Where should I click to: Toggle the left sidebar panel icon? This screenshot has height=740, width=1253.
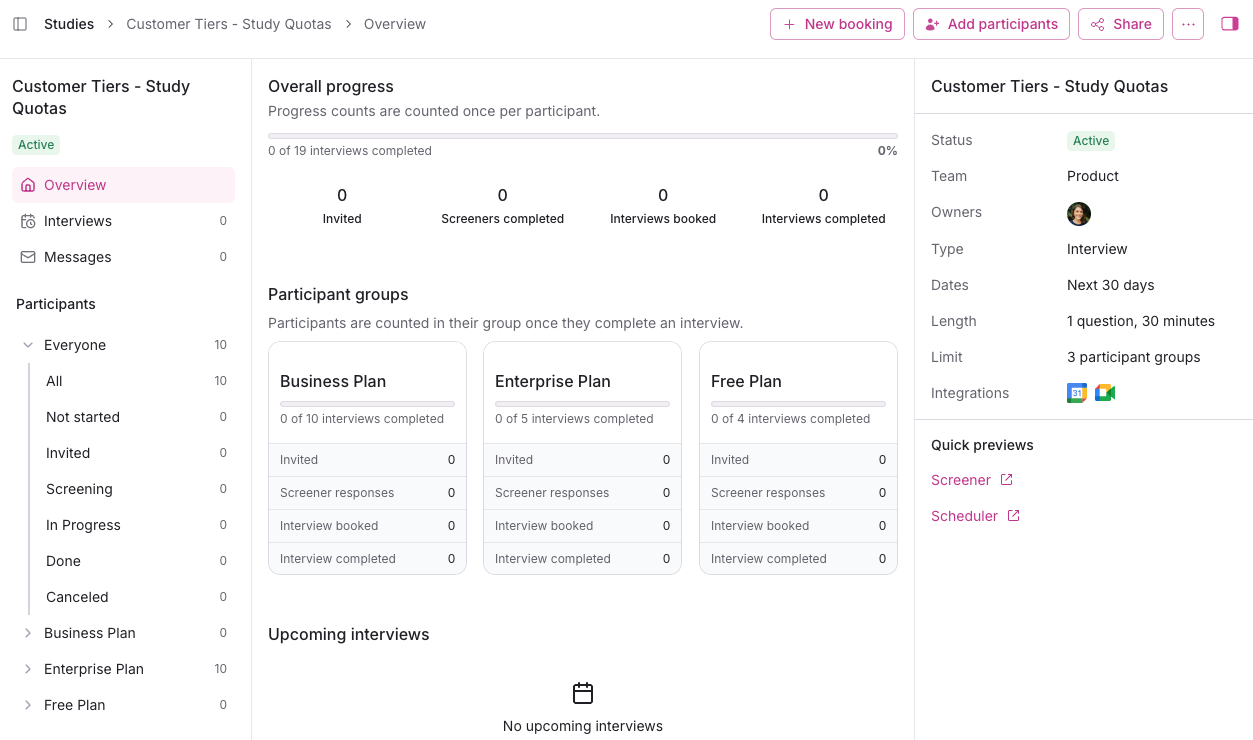tap(20, 24)
